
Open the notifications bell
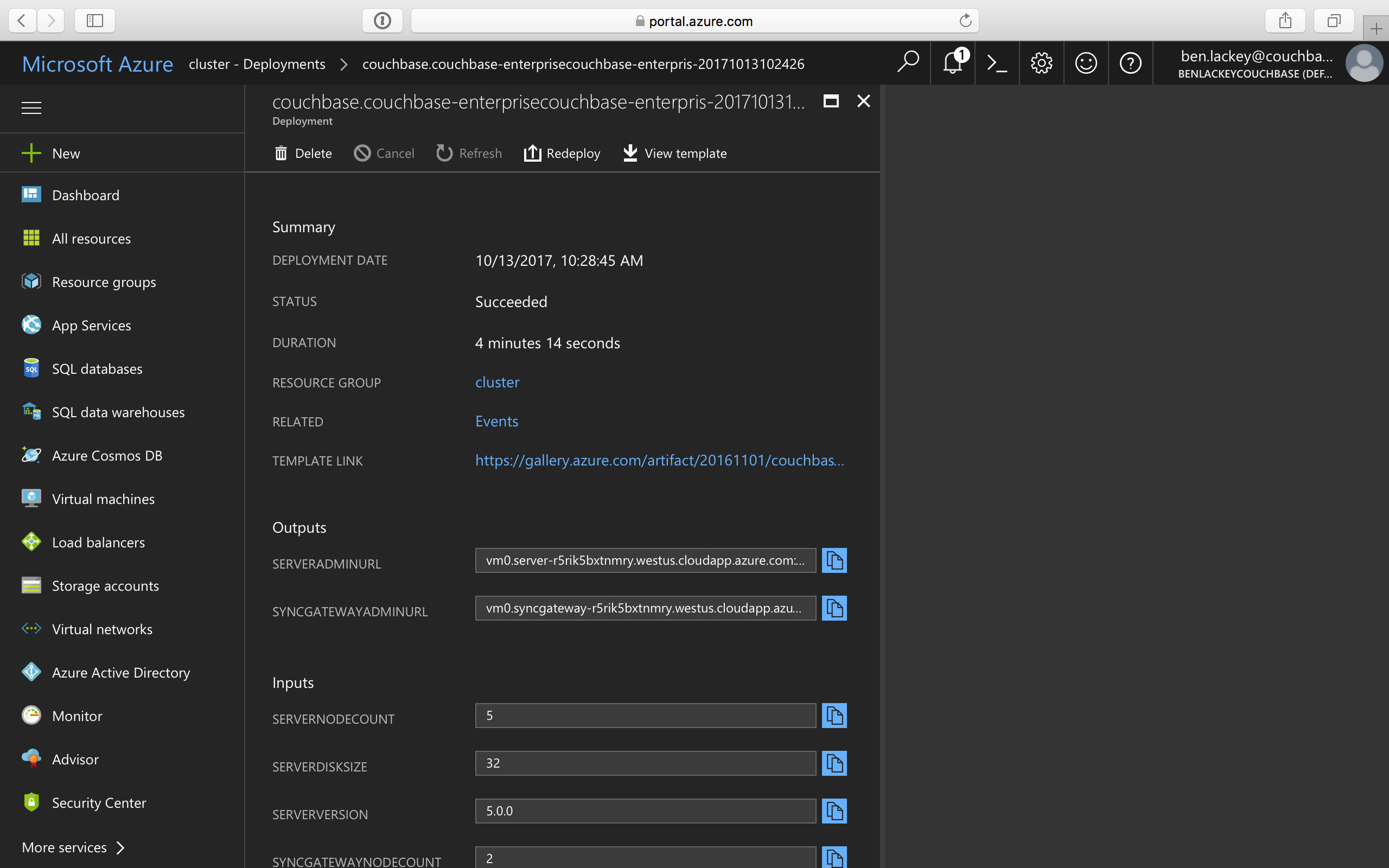[x=952, y=62]
